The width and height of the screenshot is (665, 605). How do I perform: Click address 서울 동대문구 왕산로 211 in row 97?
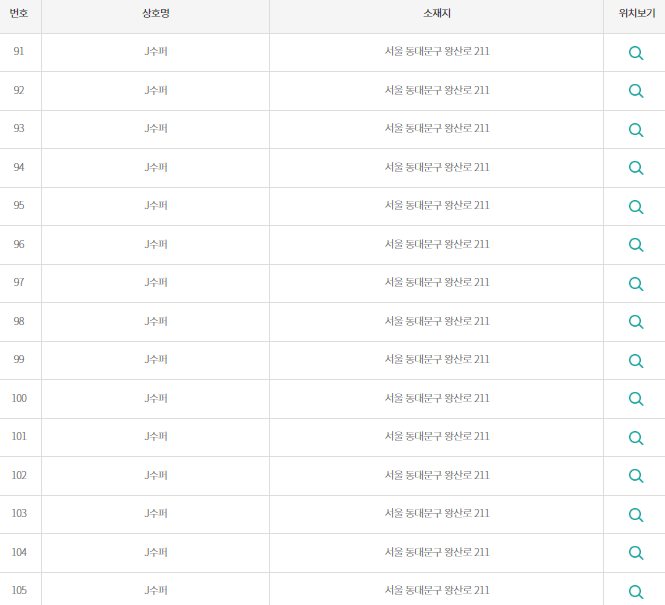pyautogui.click(x=437, y=282)
